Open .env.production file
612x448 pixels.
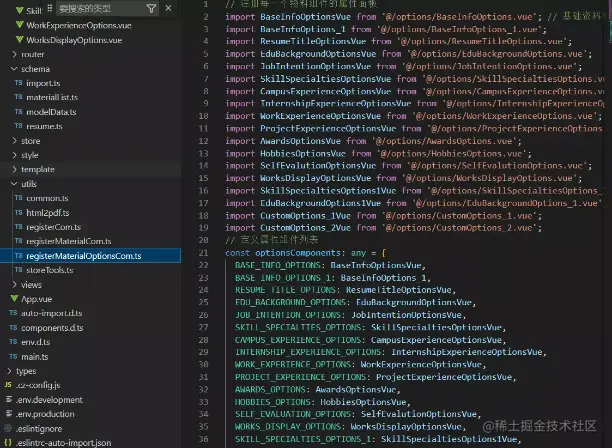click(x=45, y=414)
